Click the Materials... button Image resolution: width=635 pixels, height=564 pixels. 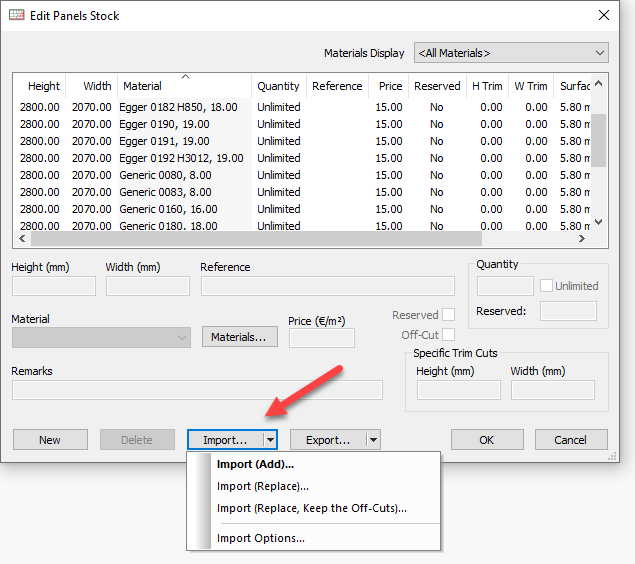pyautogui.click(x=240, y=337)
